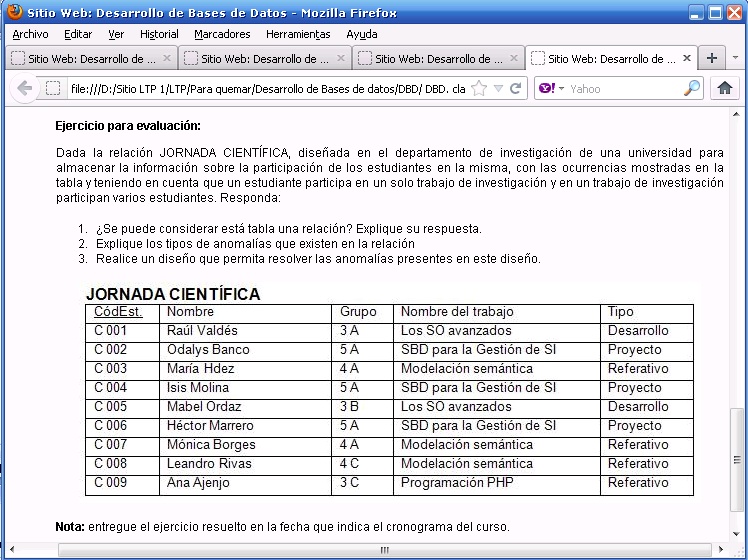Click the page identity icon in address bar

pos(54,89)
